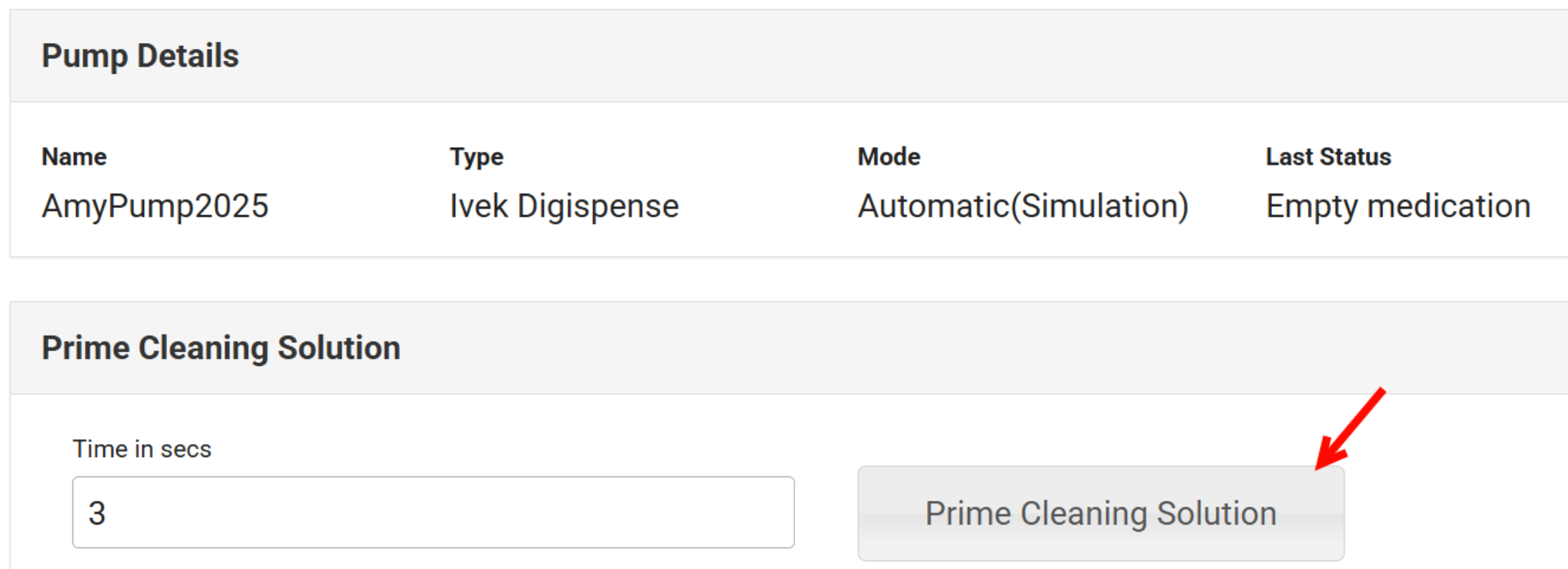Viewport: 1568px width, 569px height.
Task: Select the AmyPump2025 pump name value
Action: click(155, 206)
